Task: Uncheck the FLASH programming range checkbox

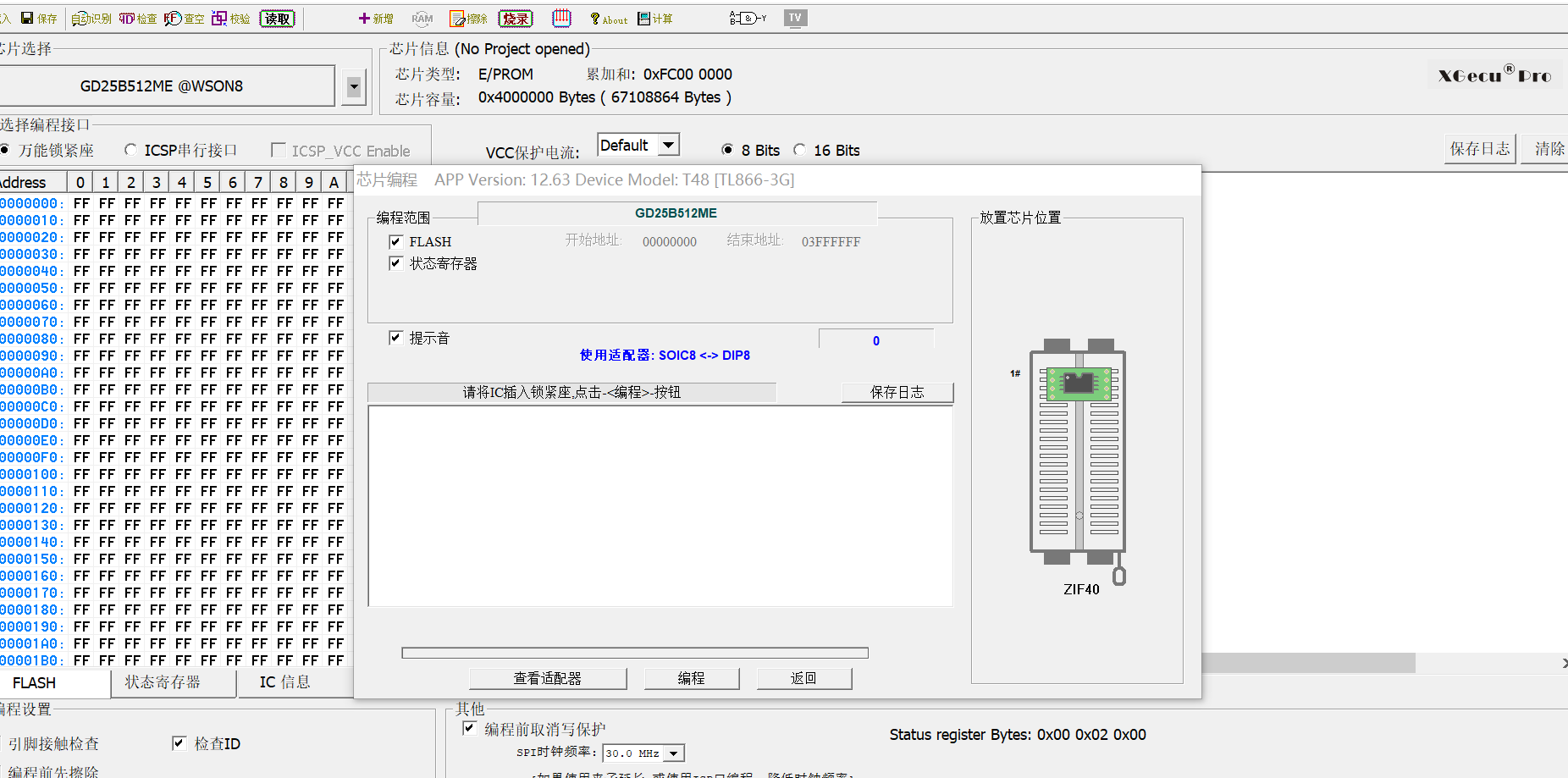Action: tap(395, 241)
